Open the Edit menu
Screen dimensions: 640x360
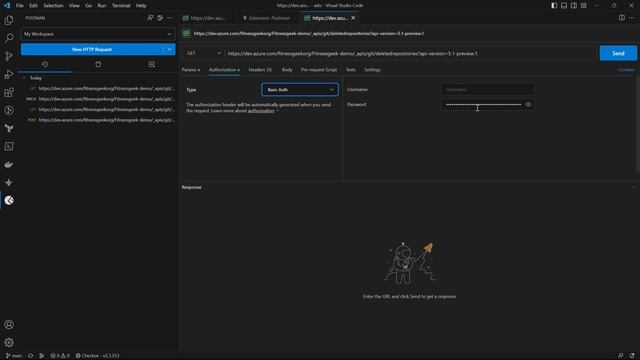coord(33,6)
